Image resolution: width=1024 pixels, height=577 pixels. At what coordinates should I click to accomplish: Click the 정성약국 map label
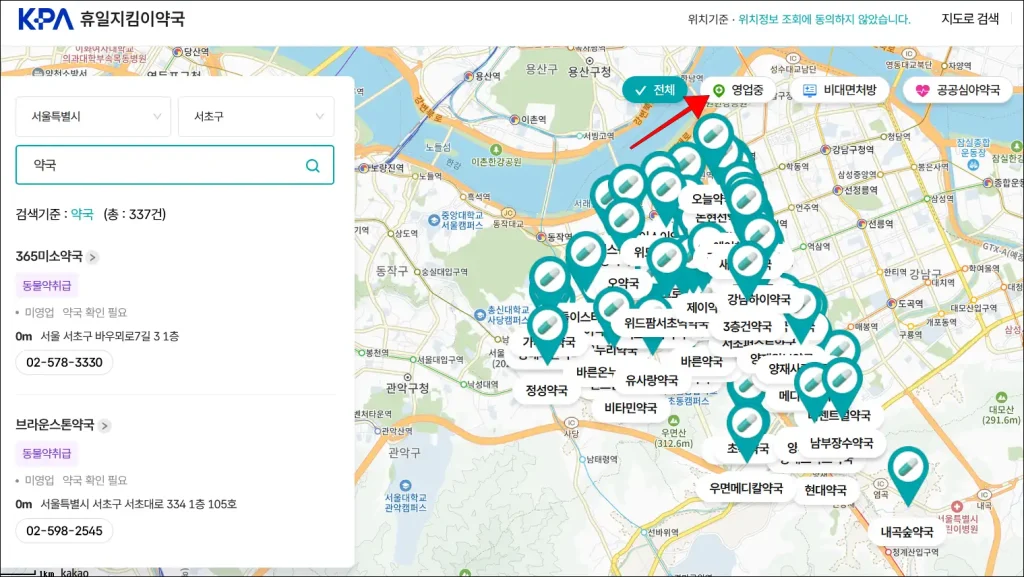click(x=547, y=390)
